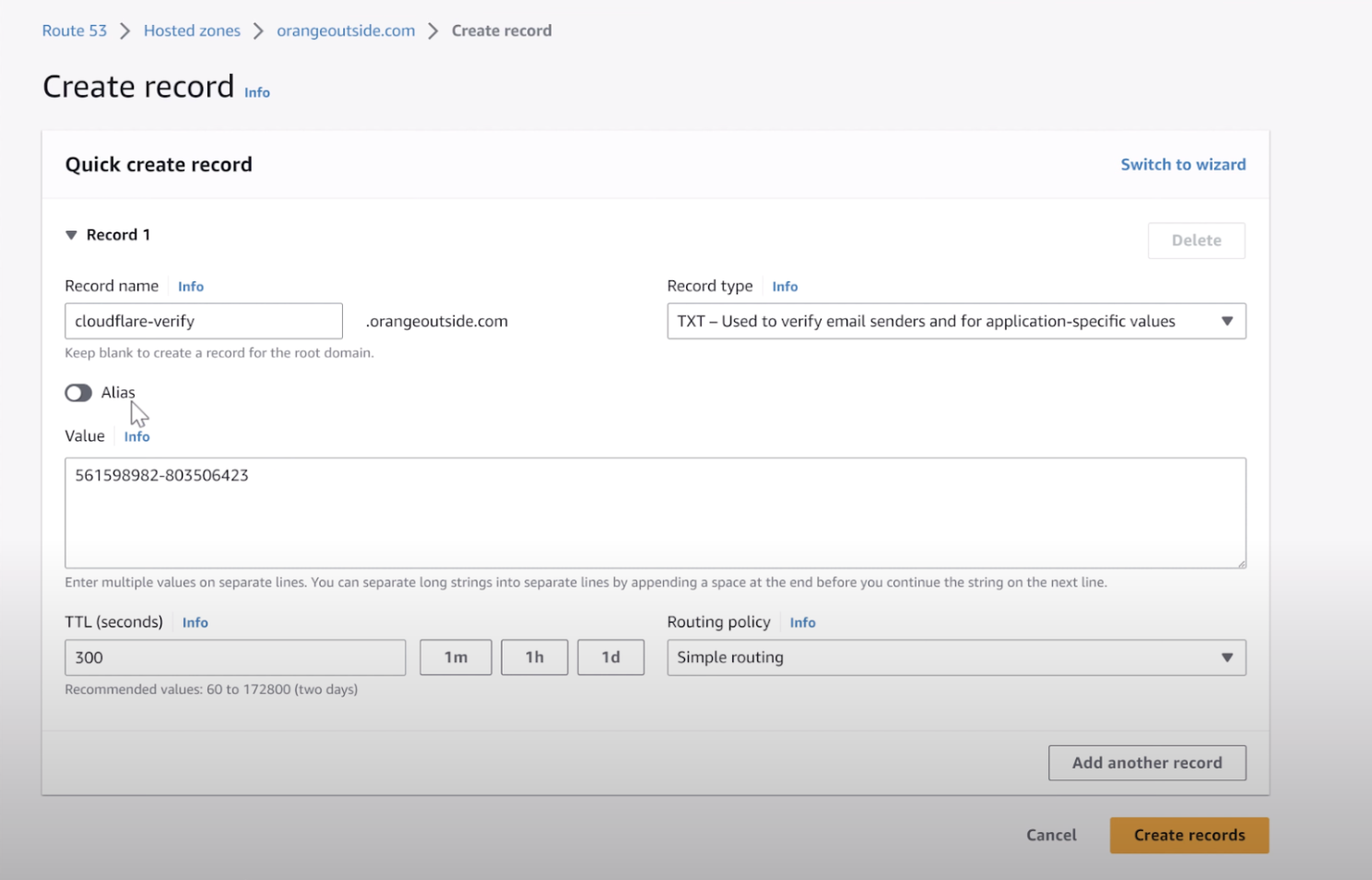Image resolution: width=1372 pixels, height=880 pixels.
Task: Set TTL to 1m
Action: [x=455, y=658]
